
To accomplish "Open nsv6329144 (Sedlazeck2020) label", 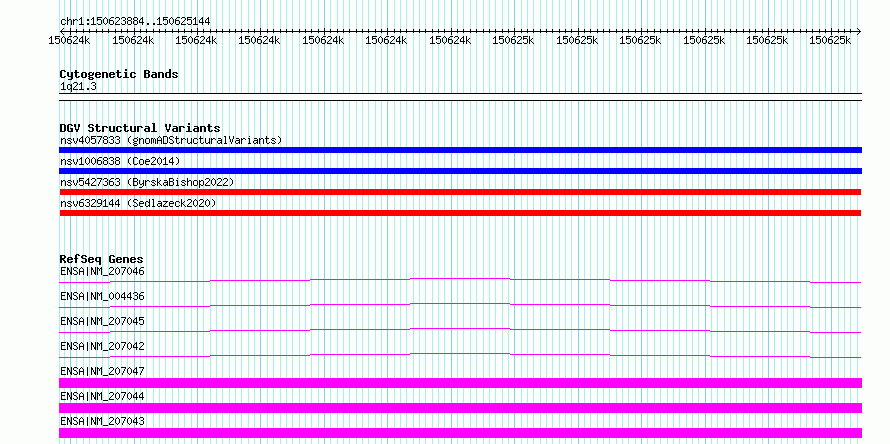I will pyautogui.click(x=138, y=203).
